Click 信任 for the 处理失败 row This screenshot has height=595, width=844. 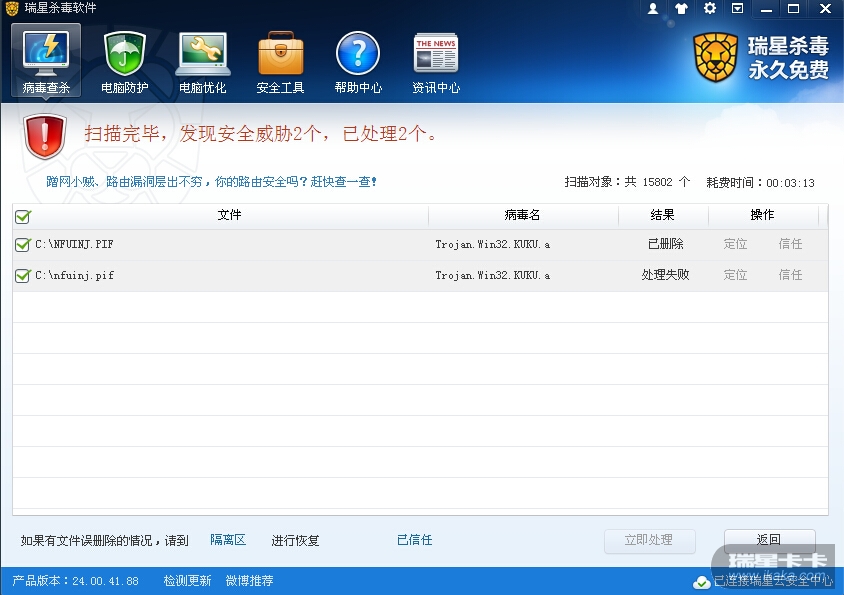click(790, 275)
